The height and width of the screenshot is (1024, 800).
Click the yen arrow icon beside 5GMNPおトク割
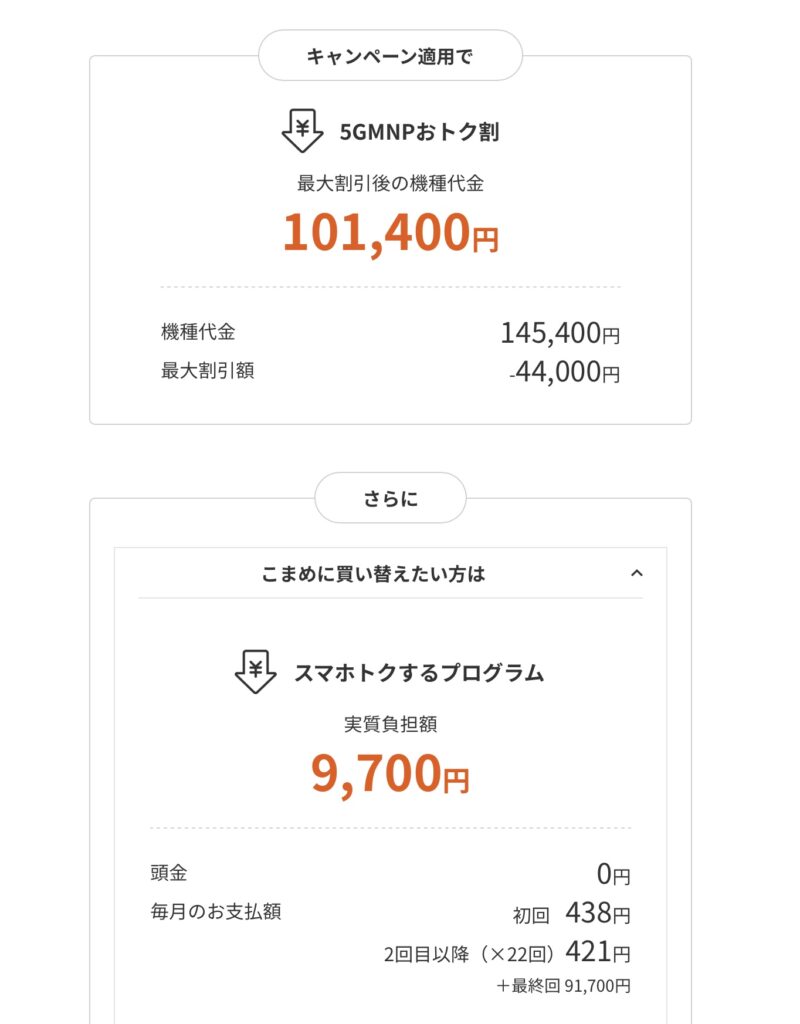302,132
